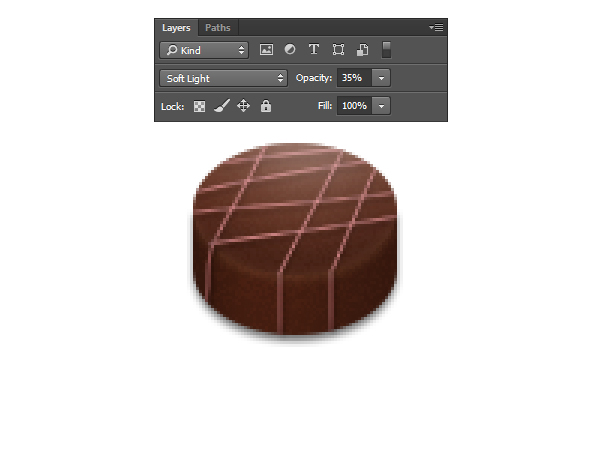The width and height of the screenshot is (600, 449).
Task: Toggle lock position icon
Action: 243,105
